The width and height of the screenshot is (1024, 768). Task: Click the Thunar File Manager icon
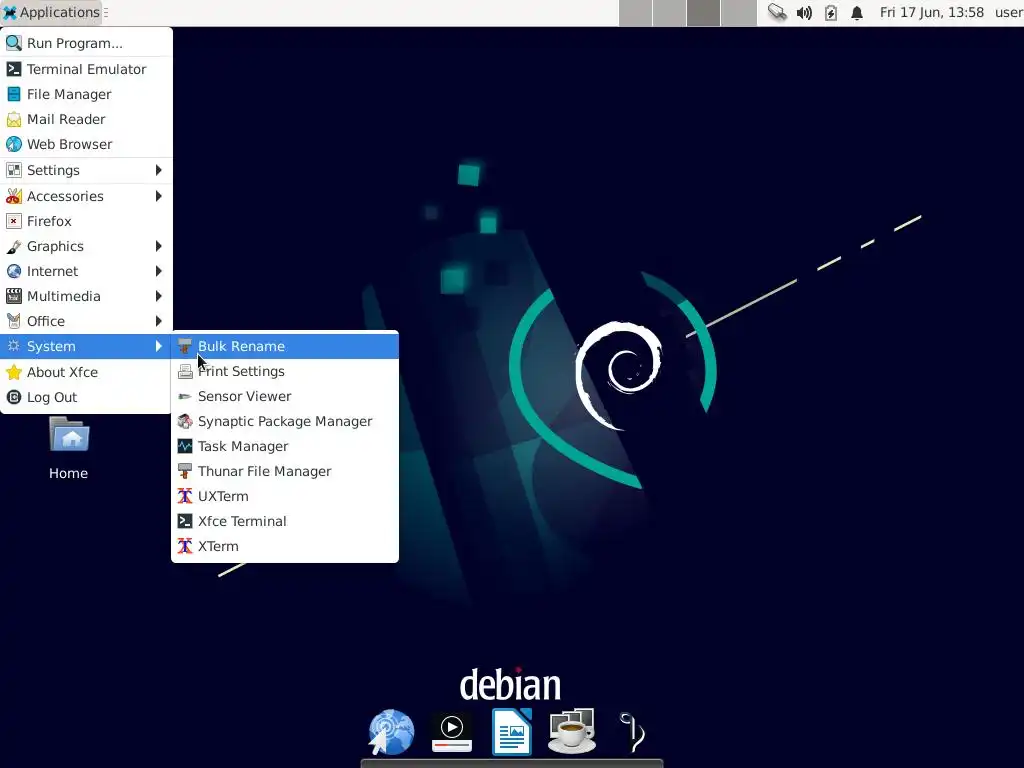pos(185,471)
